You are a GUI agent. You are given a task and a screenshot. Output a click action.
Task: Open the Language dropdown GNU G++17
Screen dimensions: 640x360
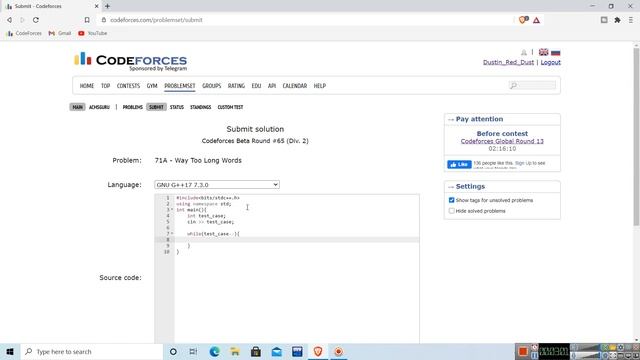click(217, 185)
